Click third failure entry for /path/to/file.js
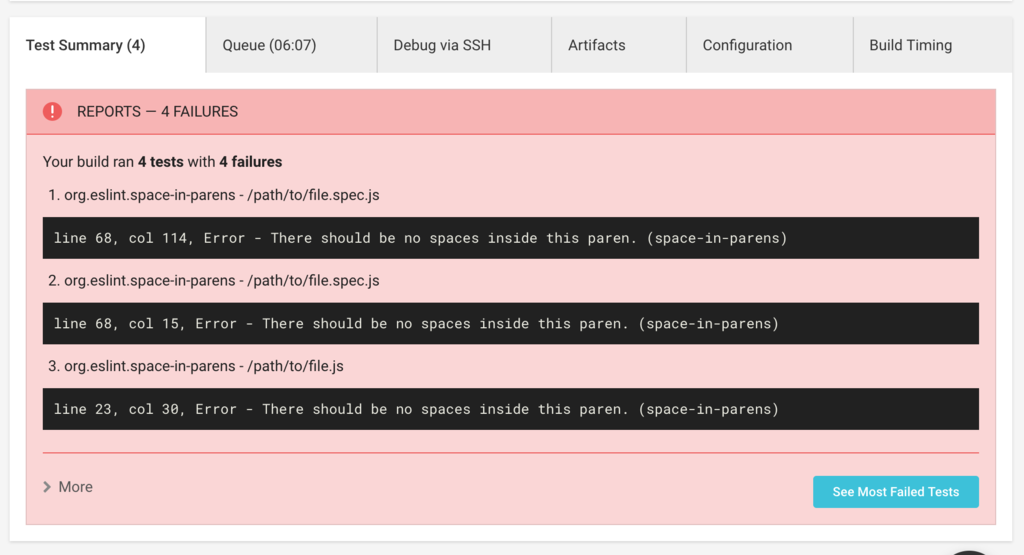Screen dimensions: 1024x555 tap(196, 366)
